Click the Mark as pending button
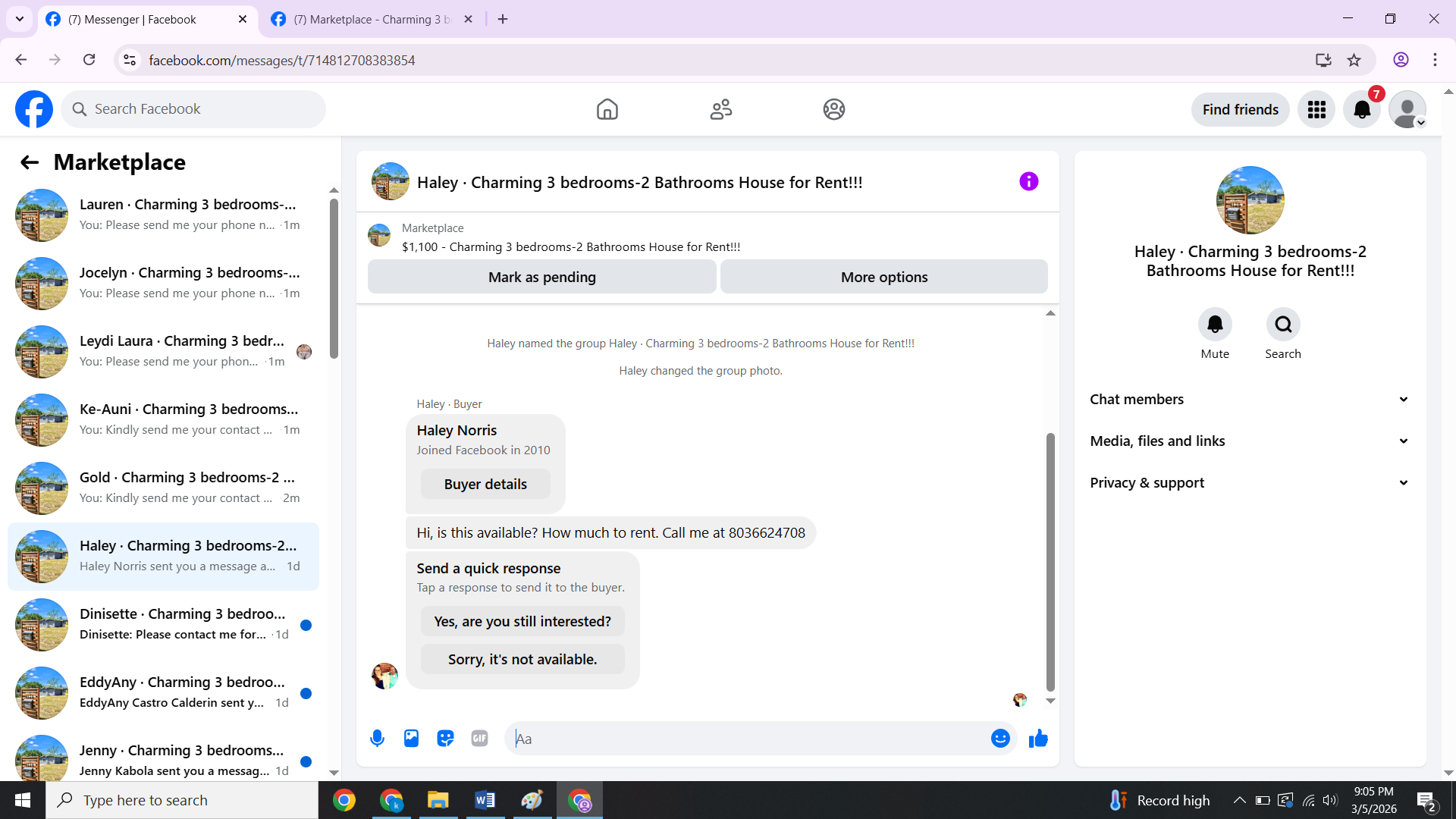The image size is (1456, 819). [x=541, y=277]
